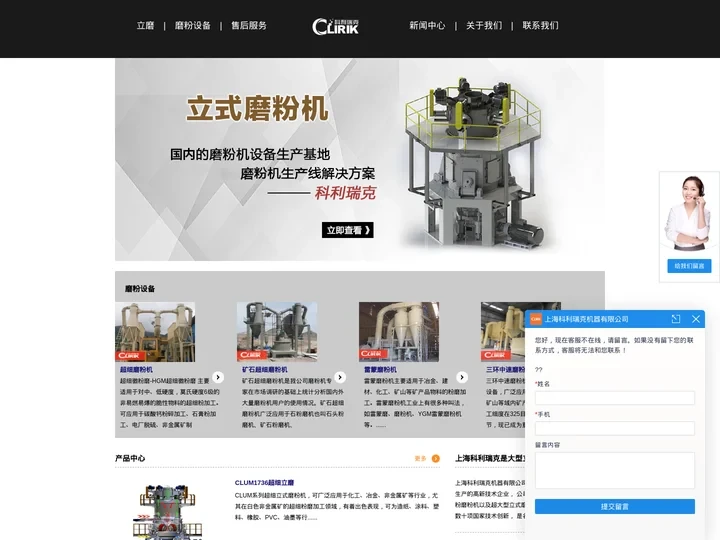Viewport: 720px width, 540px height.
Task: Go to 联系我们 page
Action: (540, 26)
